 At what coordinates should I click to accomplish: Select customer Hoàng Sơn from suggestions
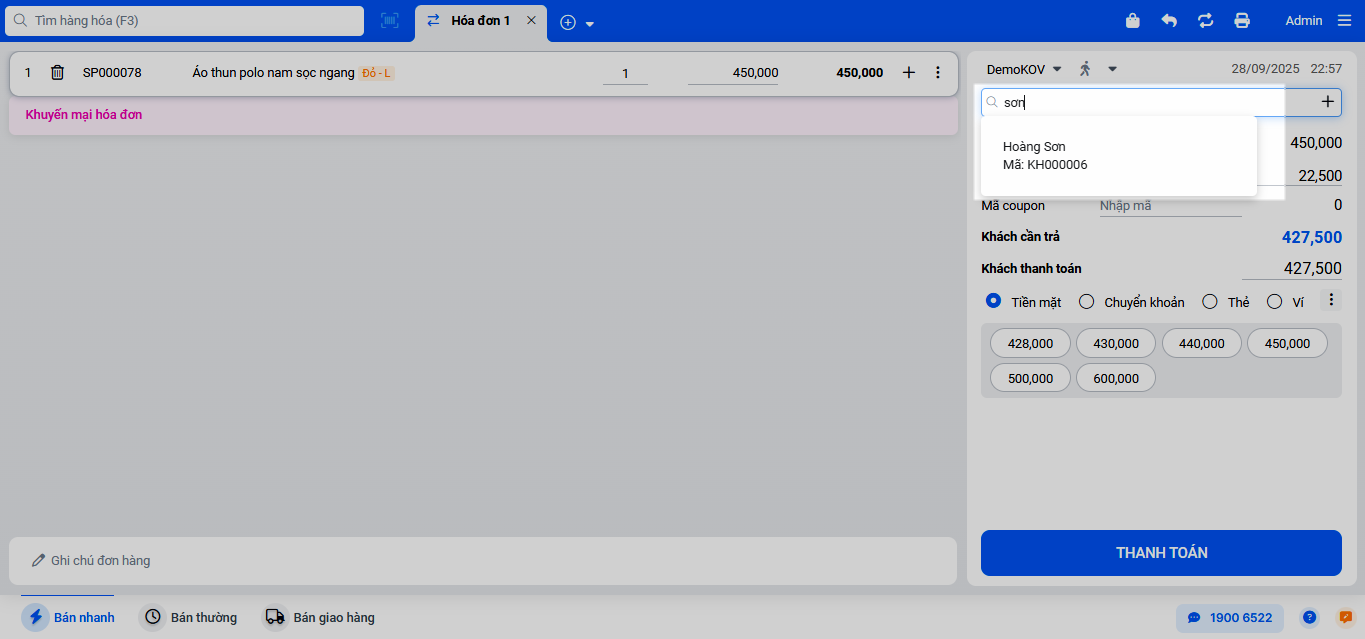click(1118, 155)
